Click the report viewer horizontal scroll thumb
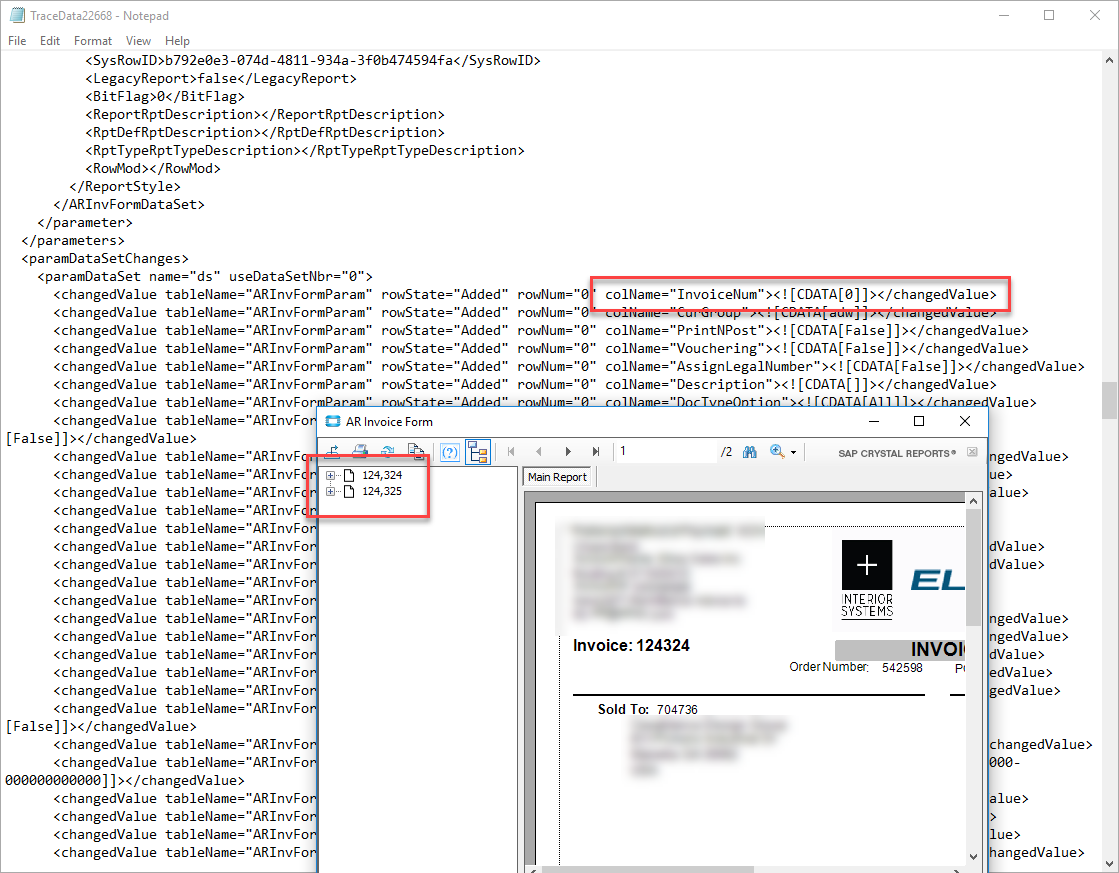 [648, 869]
